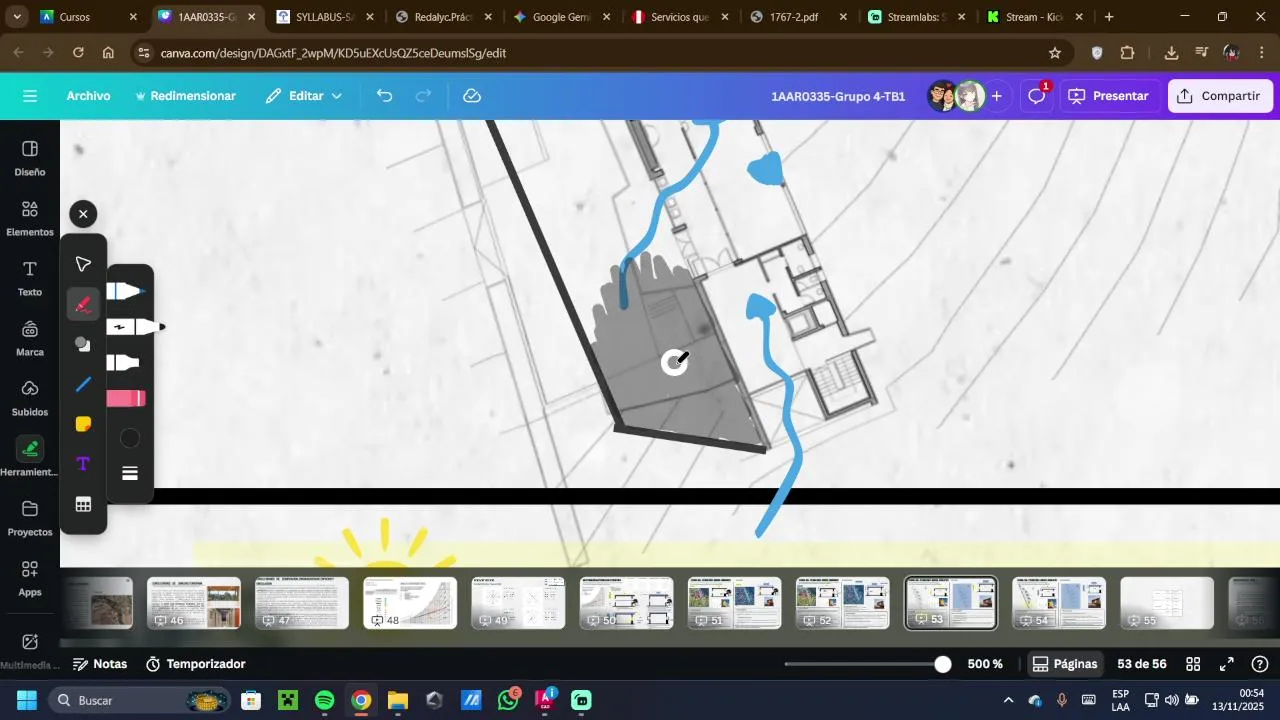Screen dimensions: 1280x720
Task: Expand the Editar mode dropdown
Action: (304, 96)
